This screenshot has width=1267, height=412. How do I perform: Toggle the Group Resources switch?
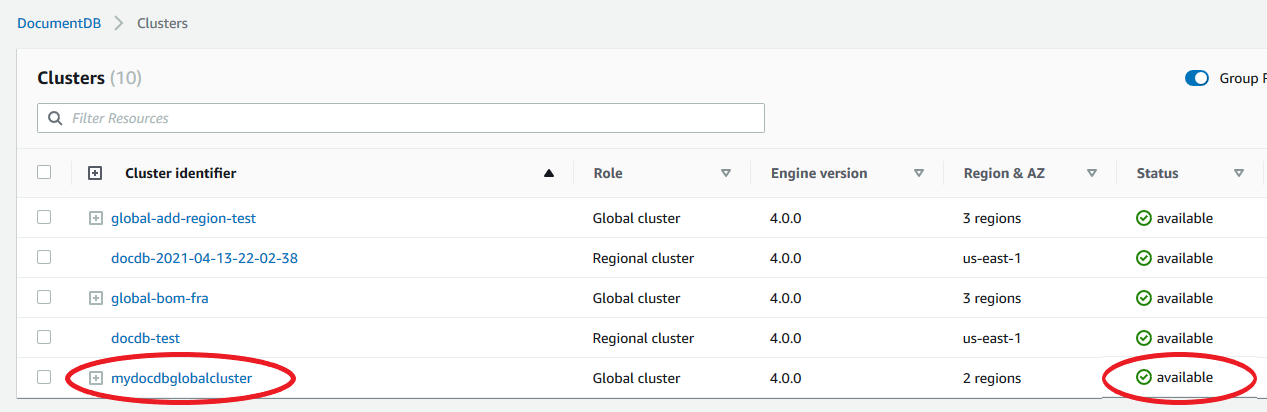(x=1196, y=79)
